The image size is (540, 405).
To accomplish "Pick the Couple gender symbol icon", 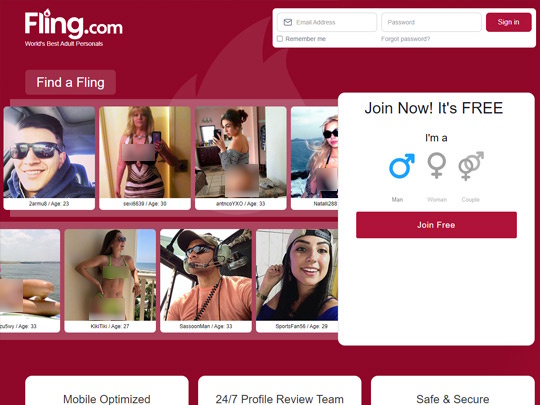I will click(471, 166).
